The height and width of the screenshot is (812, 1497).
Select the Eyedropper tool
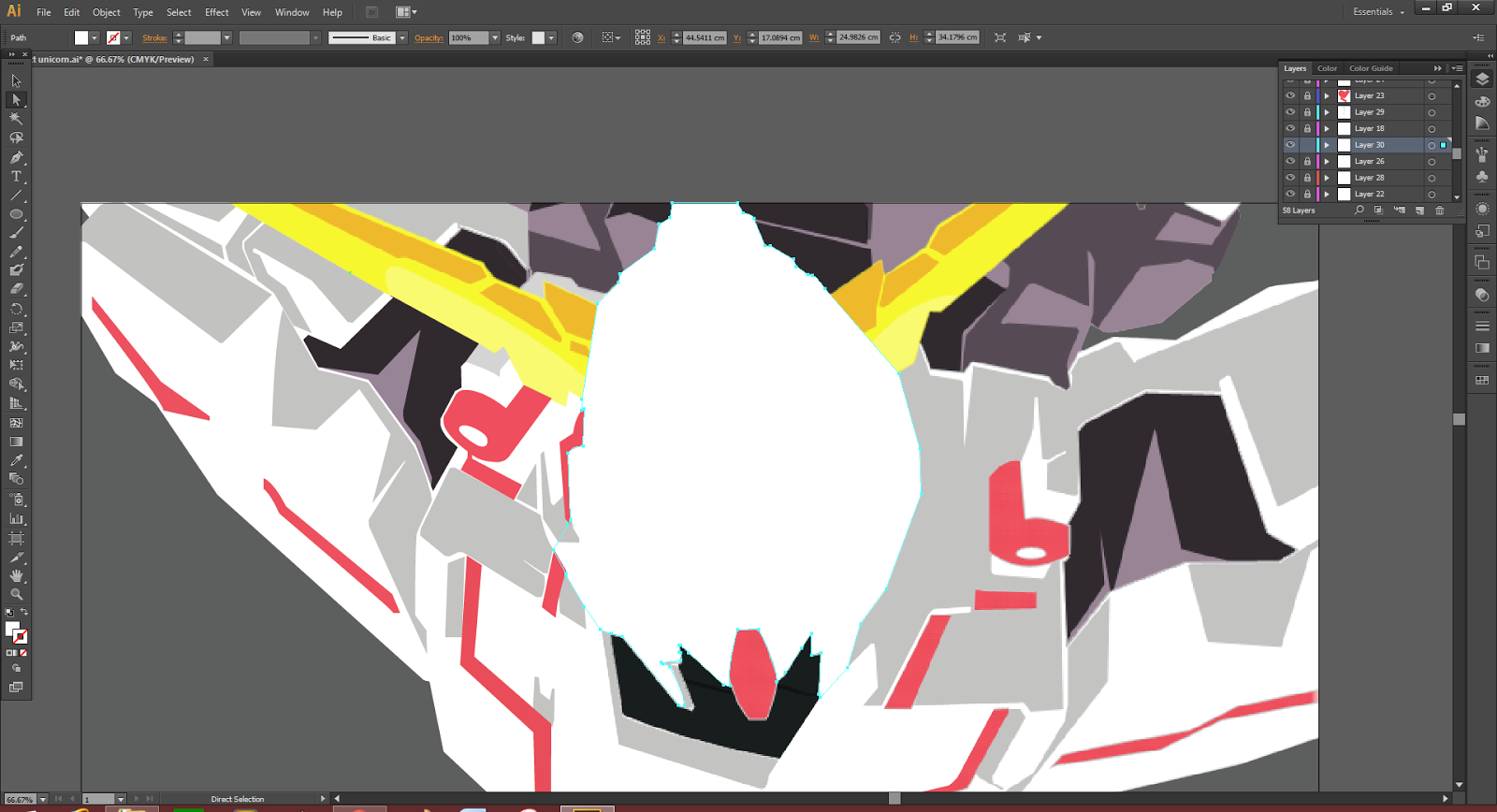16,460
